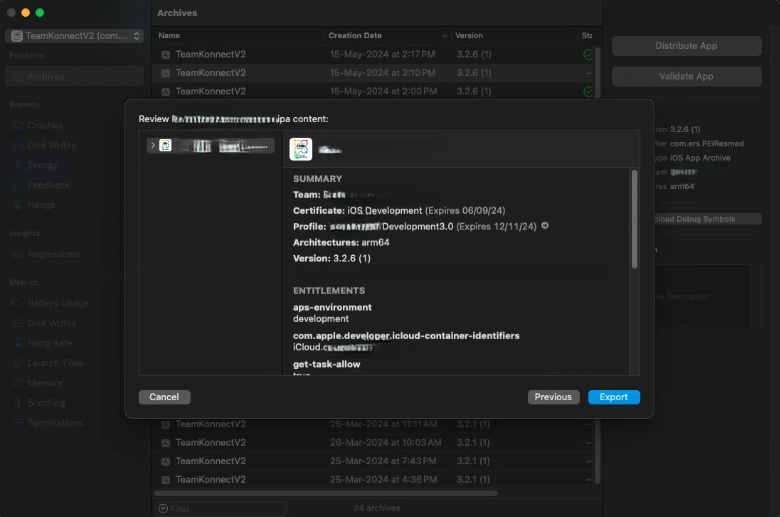Open the Launch Time metric
The image size is (780, 517).
point(55,363)
